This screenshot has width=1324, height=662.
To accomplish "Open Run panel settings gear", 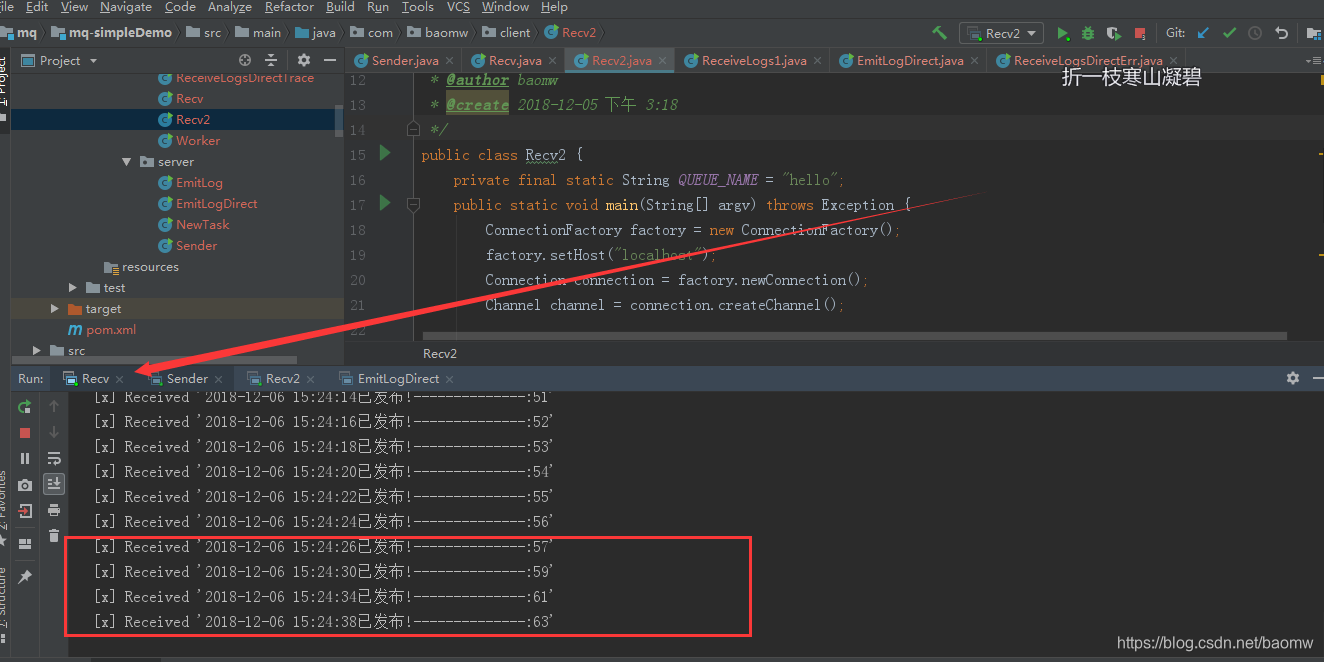I will tap(1292, 378).
